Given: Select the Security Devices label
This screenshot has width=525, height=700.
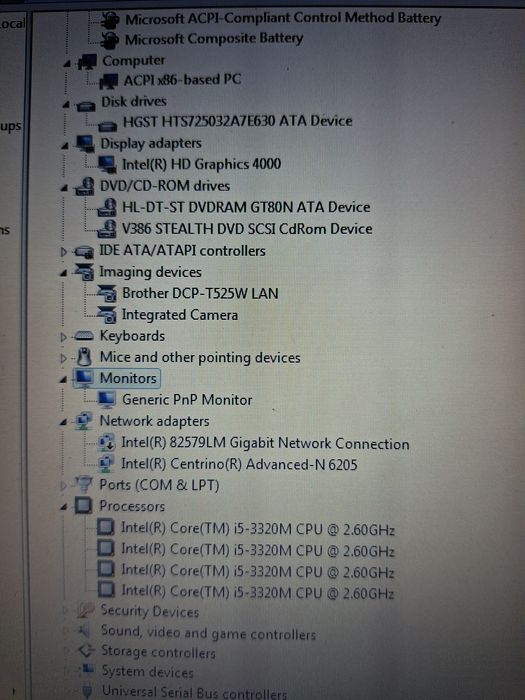Looking at the screenshot, I should pyautogui.click(x=150, y=611).
